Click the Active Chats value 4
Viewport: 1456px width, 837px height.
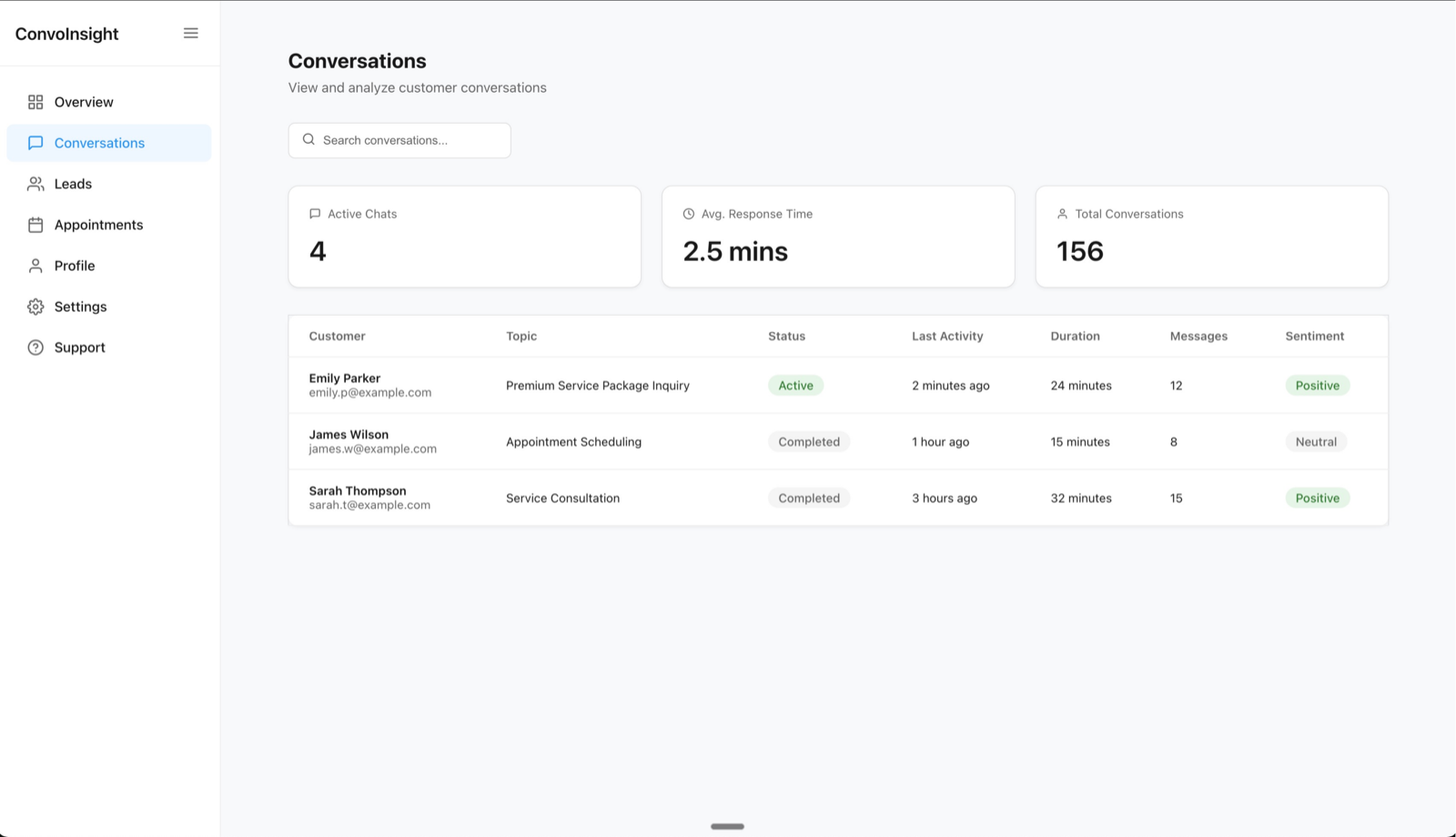coord(318,251)
